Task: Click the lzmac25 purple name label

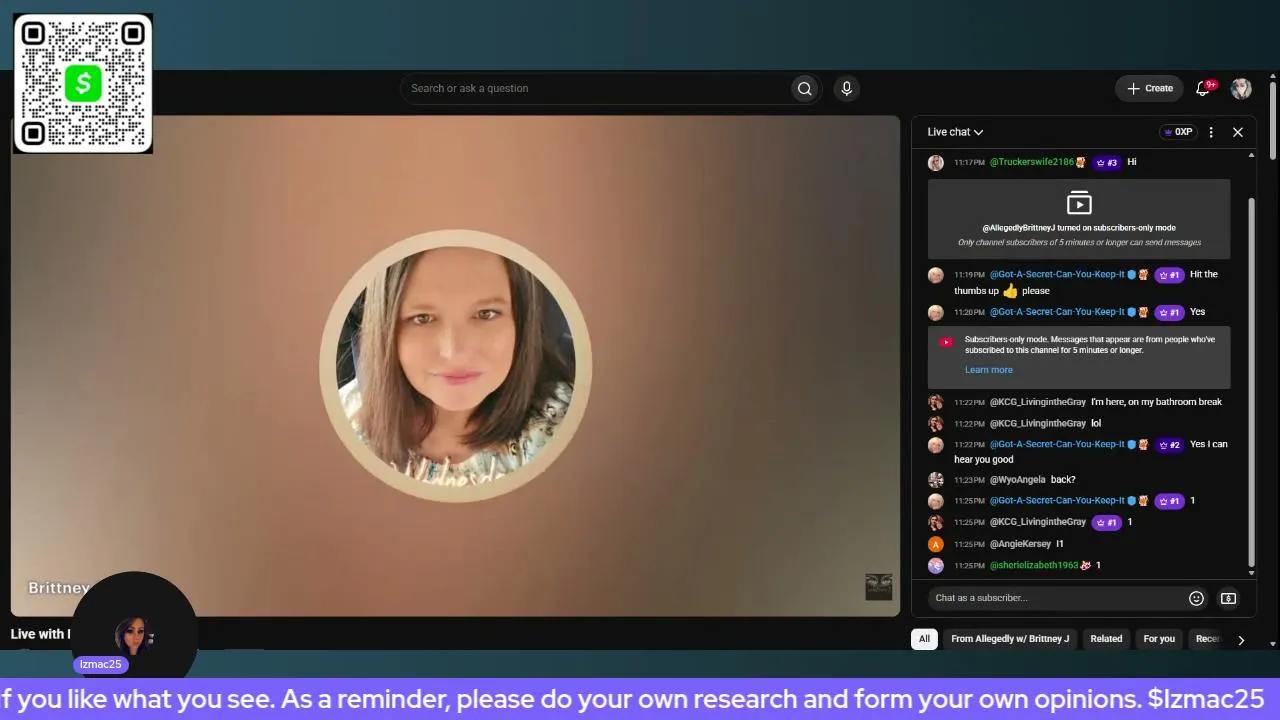Action: 100,664
